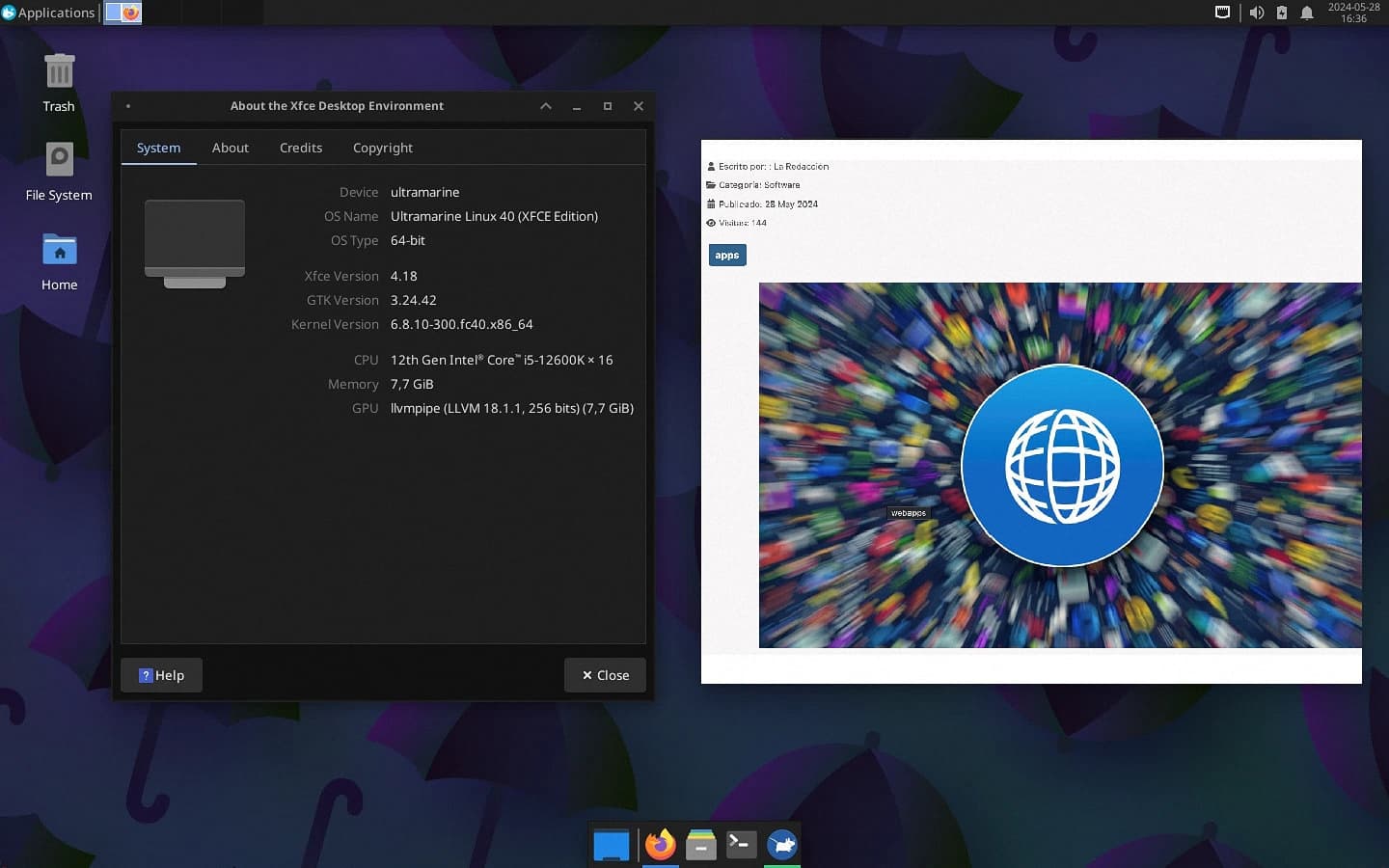The height and width of the screenshot is (868, 1389).
Task: Roll up the About Xfce window
Action: 546,106
